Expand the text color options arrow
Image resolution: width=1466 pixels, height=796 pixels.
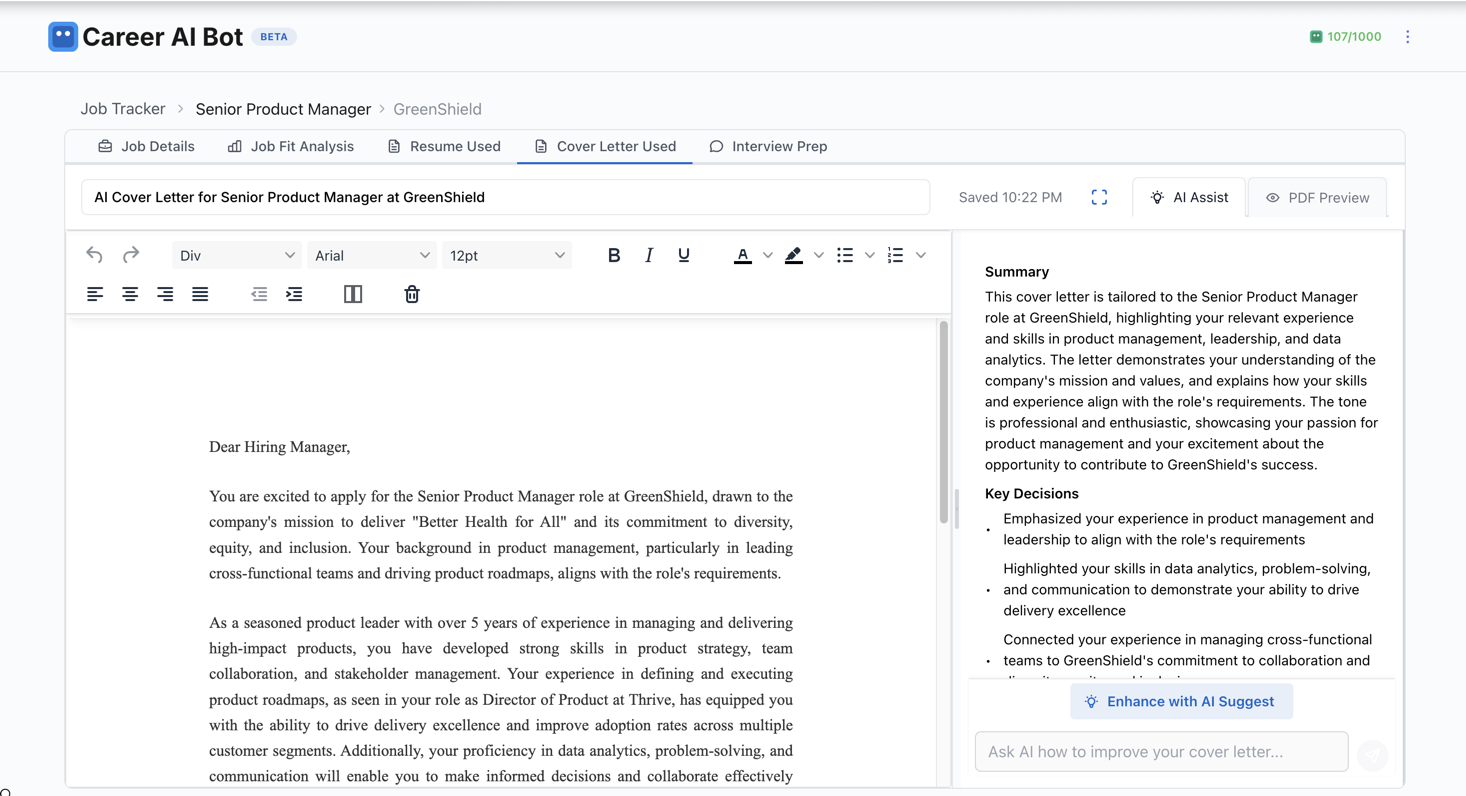click(x=768, y=255)
